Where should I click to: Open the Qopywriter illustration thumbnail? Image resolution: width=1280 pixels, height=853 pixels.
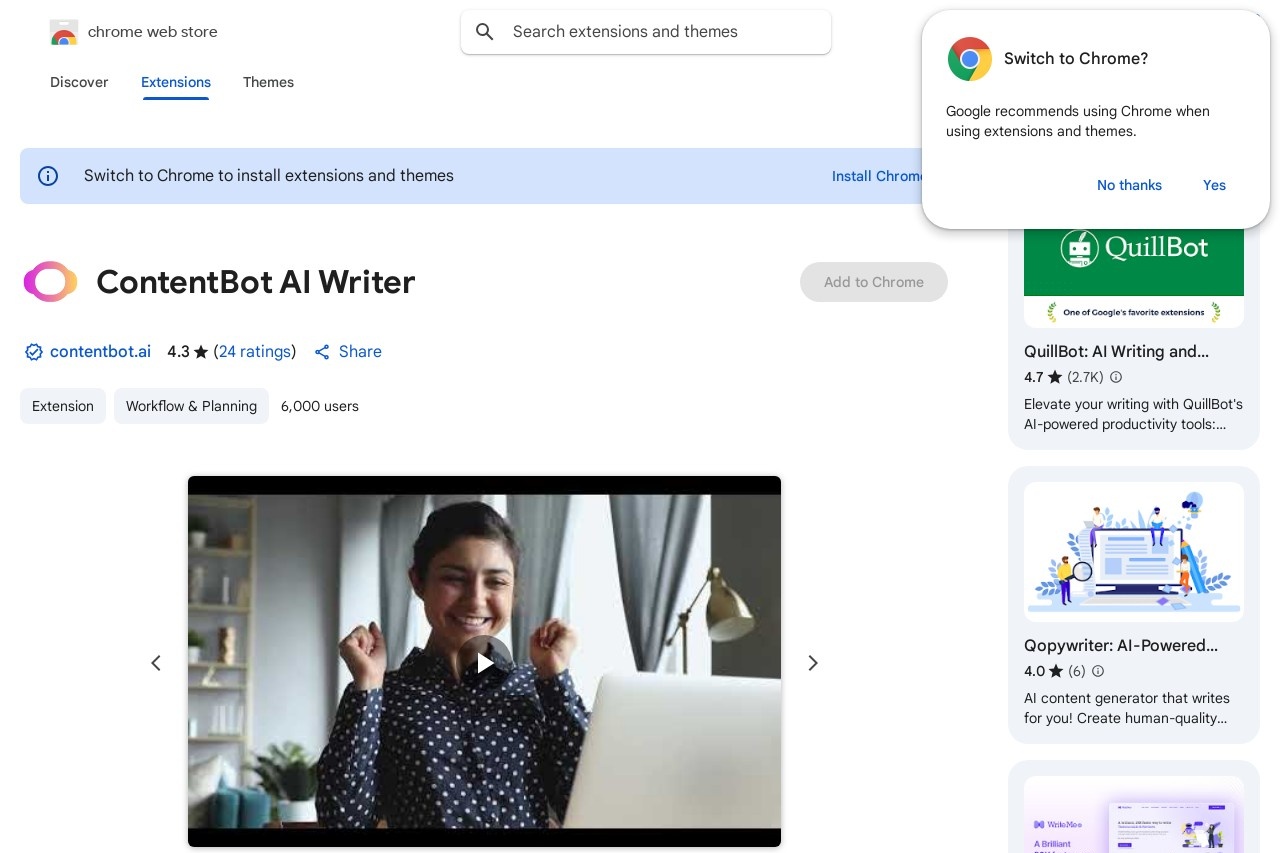coord(1134,552)
